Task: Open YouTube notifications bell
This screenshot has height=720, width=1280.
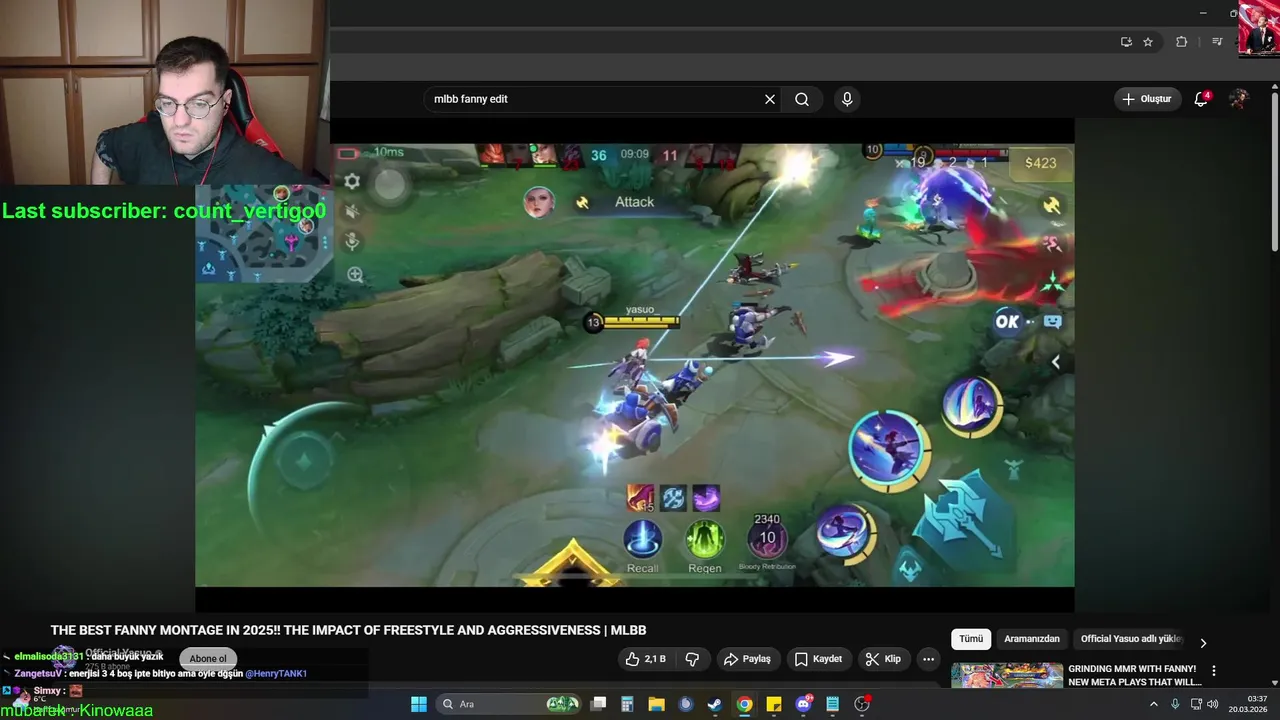Action: (1201, 99)
